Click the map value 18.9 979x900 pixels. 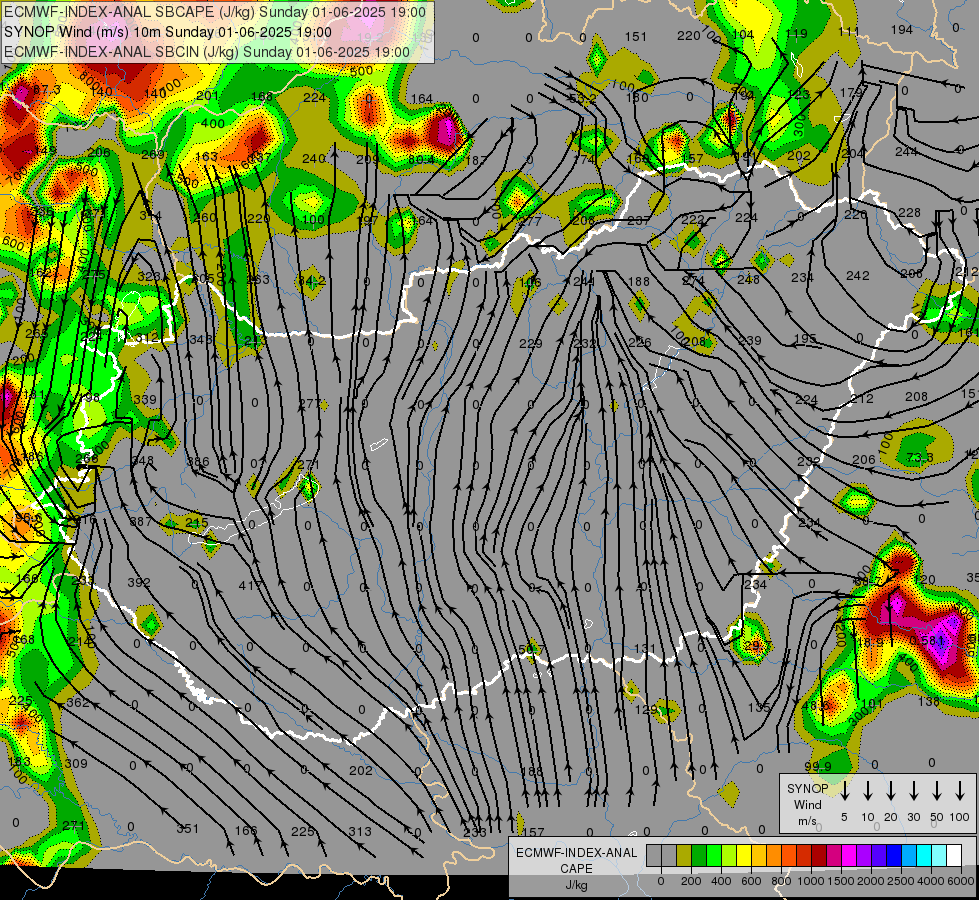[x=870, y=643]
